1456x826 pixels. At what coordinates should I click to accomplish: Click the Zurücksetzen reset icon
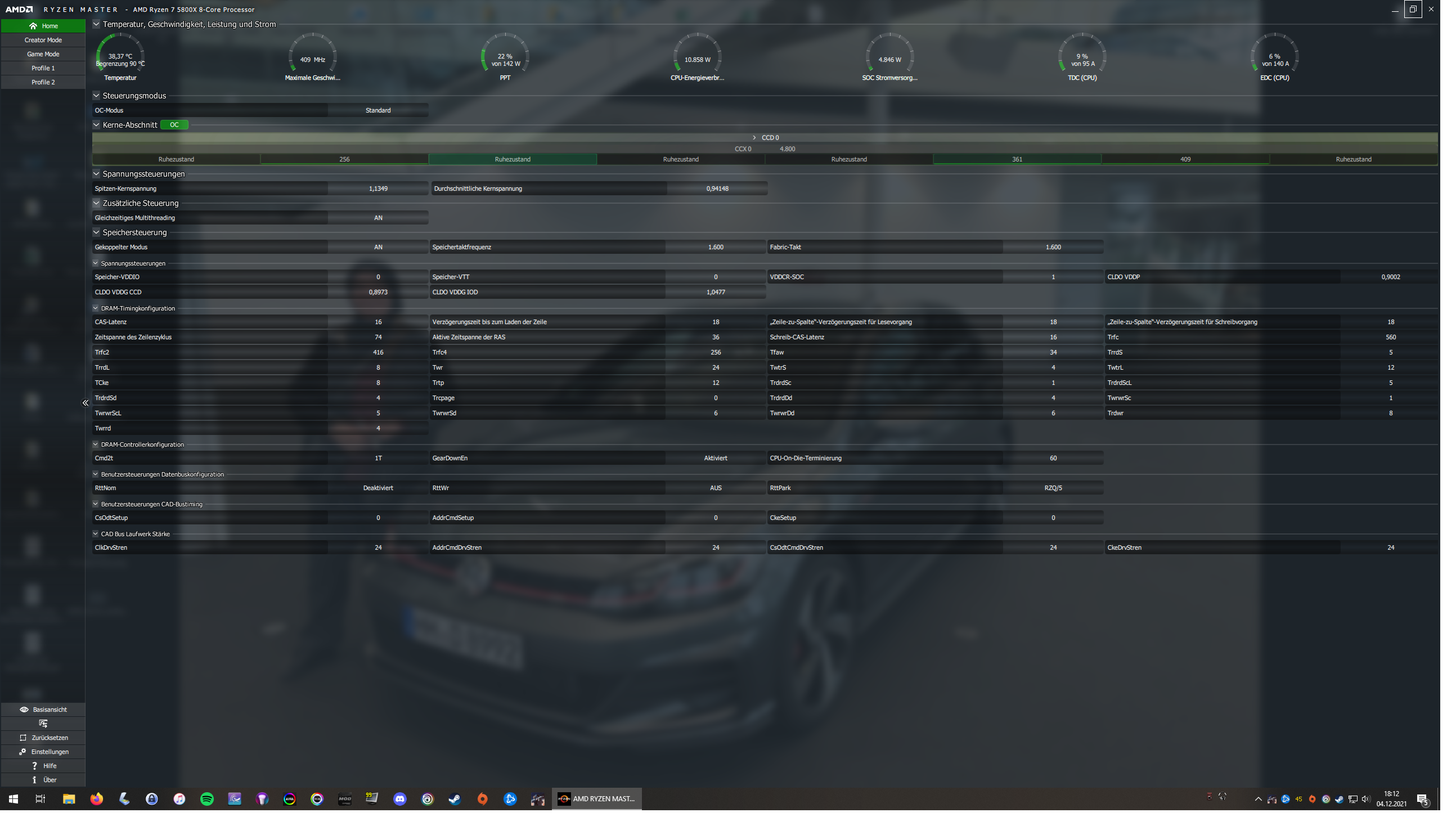(23, 738)
